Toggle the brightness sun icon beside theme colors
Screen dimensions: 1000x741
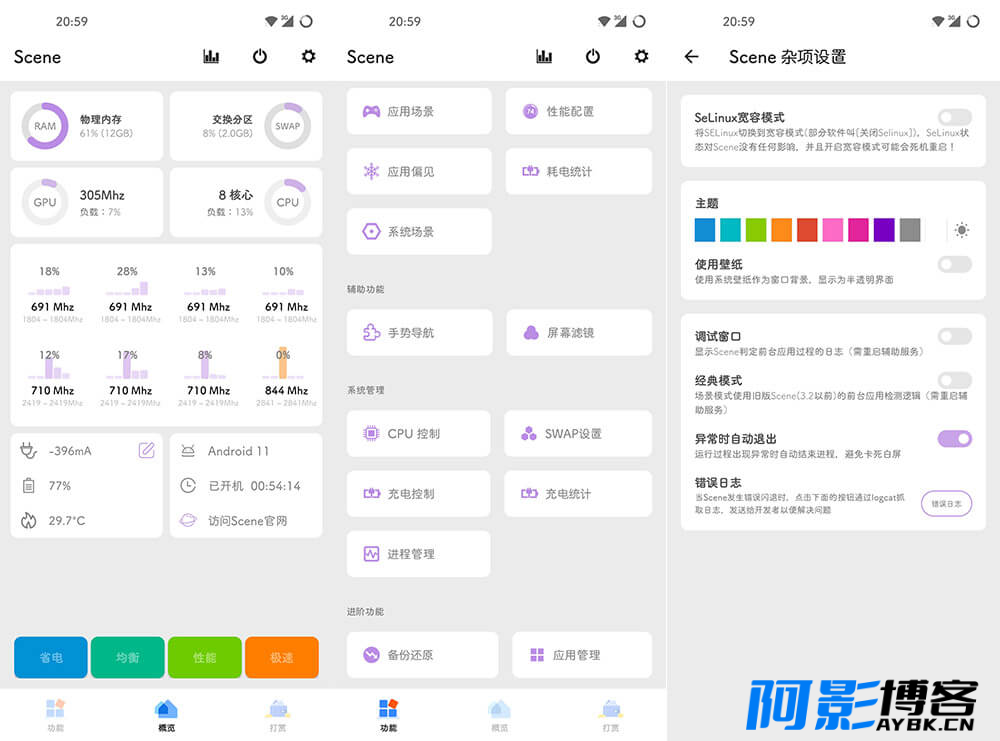(x=962, y=230)
